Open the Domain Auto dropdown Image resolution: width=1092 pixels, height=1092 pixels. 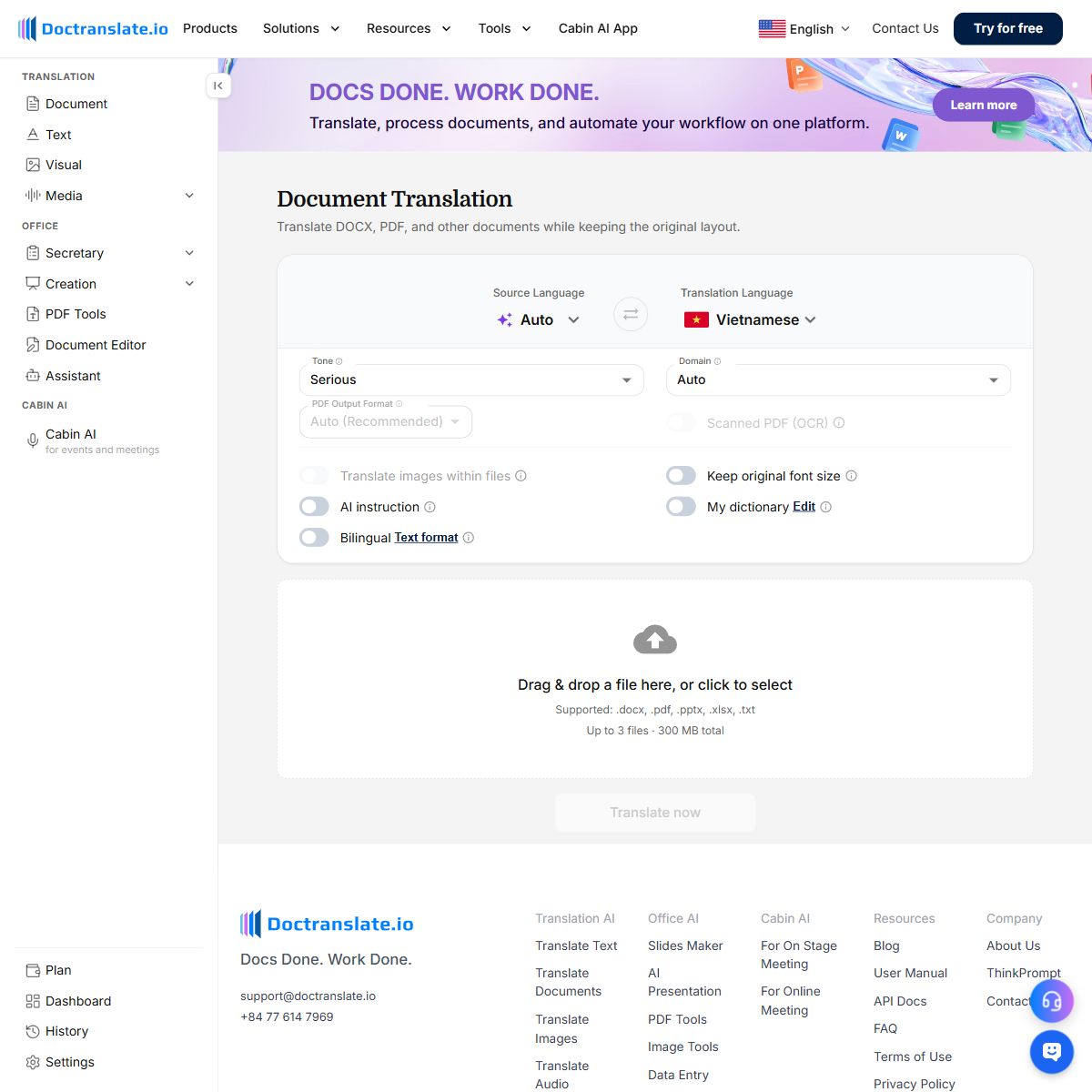pos(838,379)
